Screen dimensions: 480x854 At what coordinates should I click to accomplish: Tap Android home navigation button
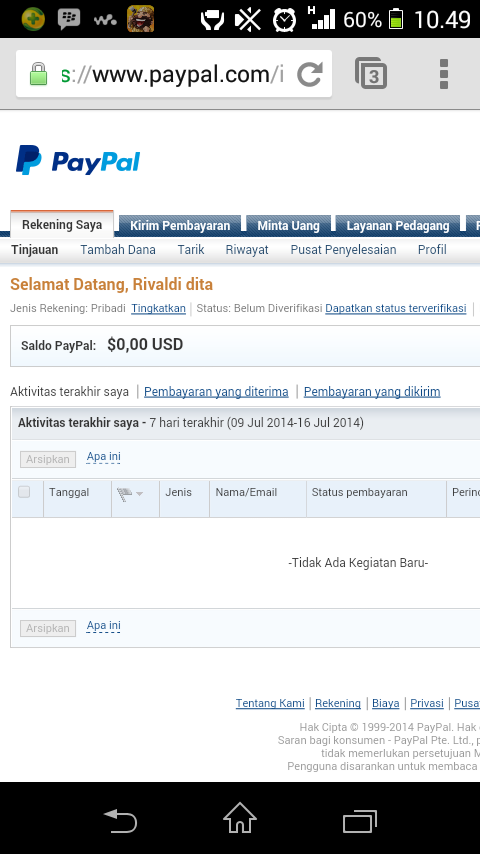pos(240,818)
